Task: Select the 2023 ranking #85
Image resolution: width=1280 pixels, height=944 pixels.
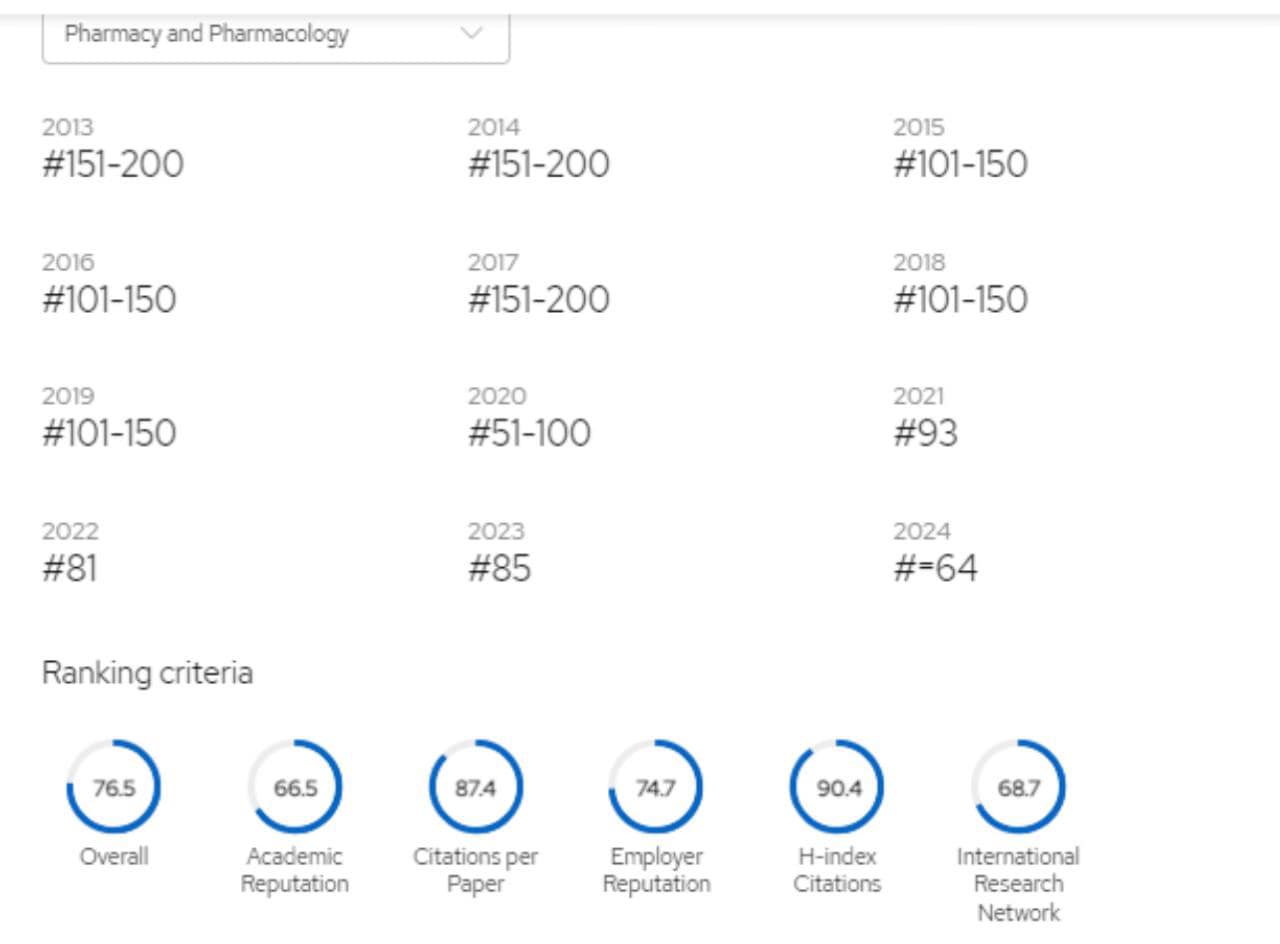Action: coord(499,568)
